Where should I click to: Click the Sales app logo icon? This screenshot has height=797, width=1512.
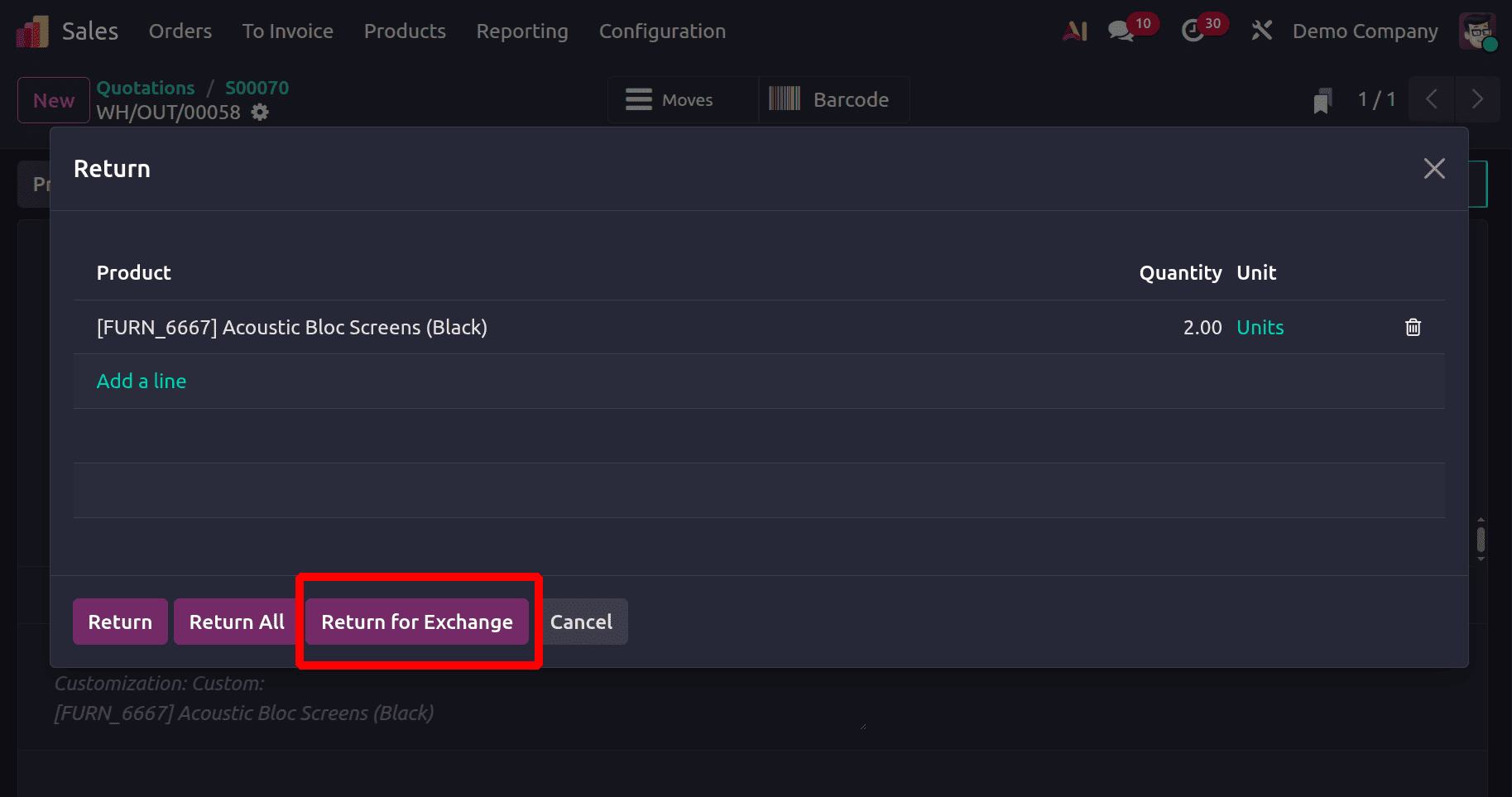point(32,31)
